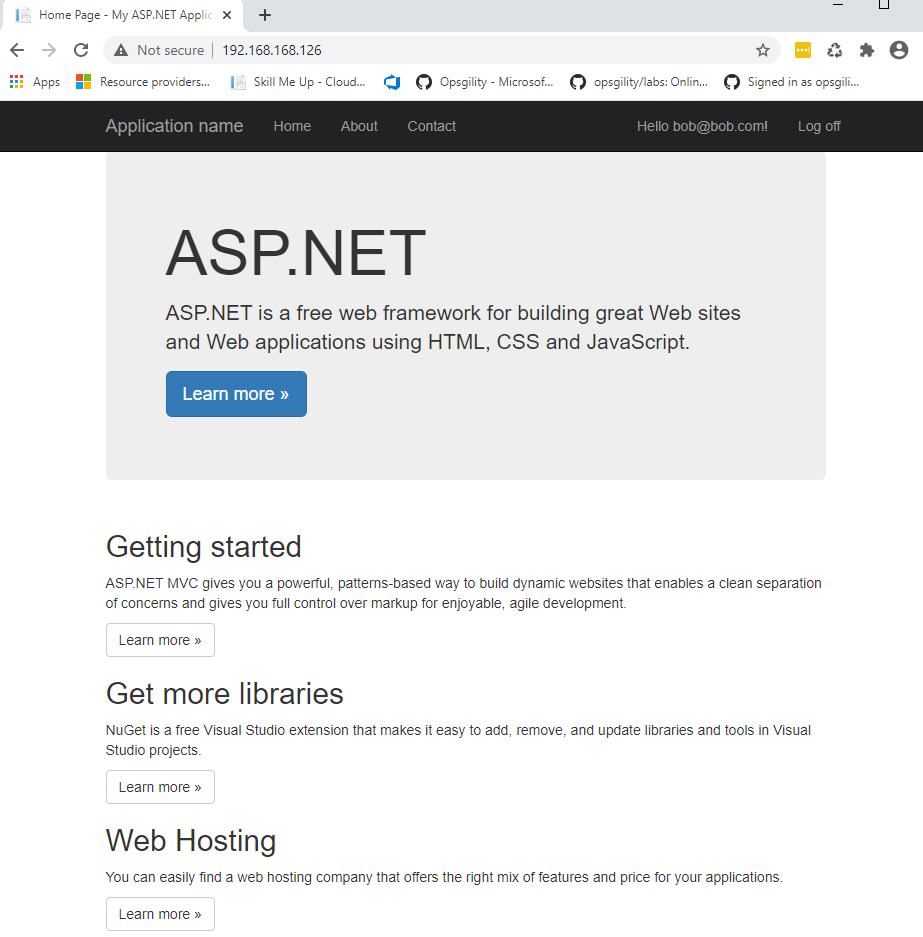The width and height of the screenshot is (923, 937).
Task: Open the About page in navbar
Action: [359, 126]
